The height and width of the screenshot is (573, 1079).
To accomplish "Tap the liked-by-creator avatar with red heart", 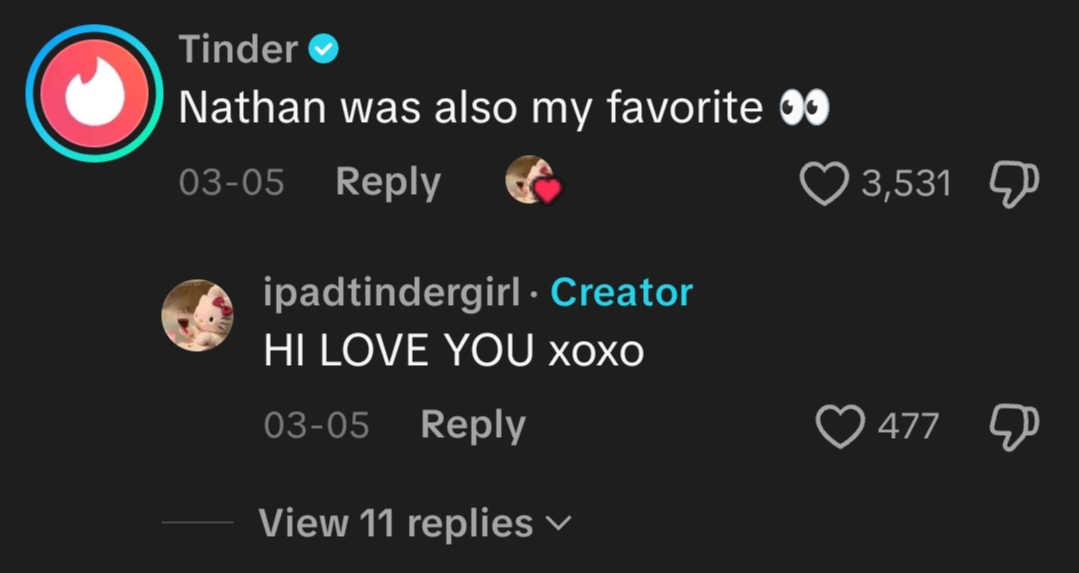I will point(531,181).
